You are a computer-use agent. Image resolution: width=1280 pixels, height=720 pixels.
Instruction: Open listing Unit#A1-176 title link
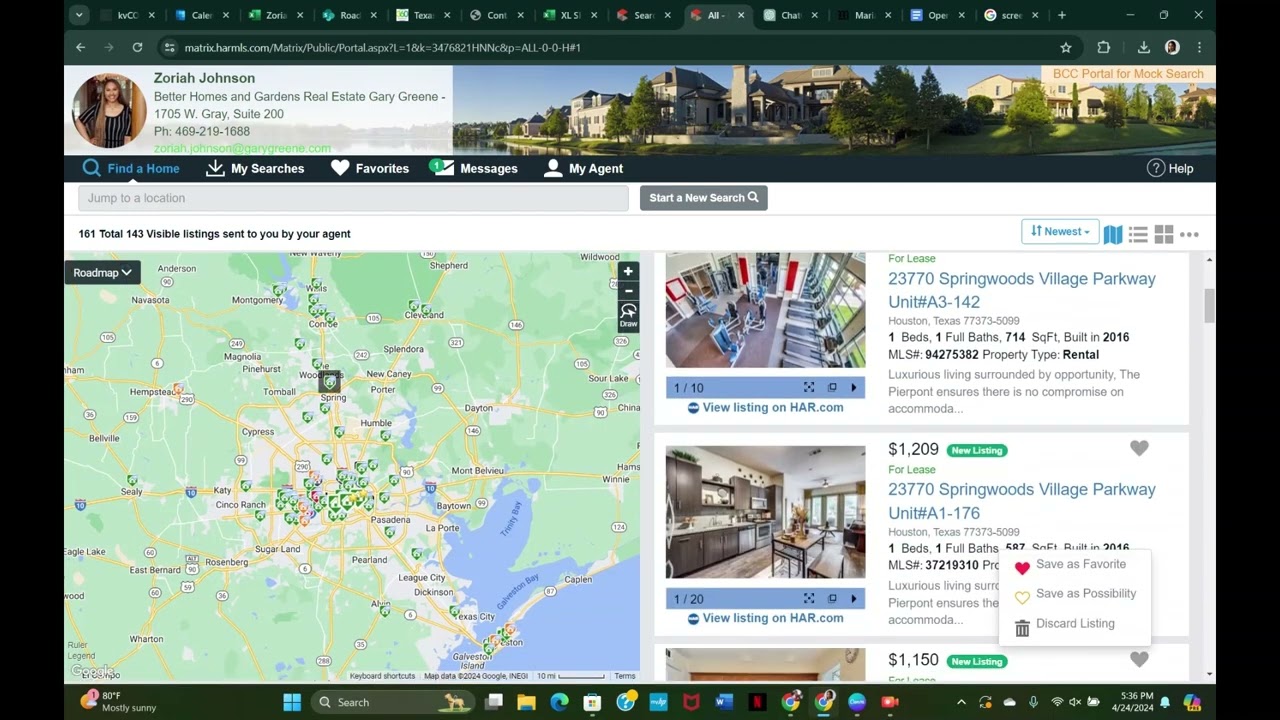(1022, 501)
